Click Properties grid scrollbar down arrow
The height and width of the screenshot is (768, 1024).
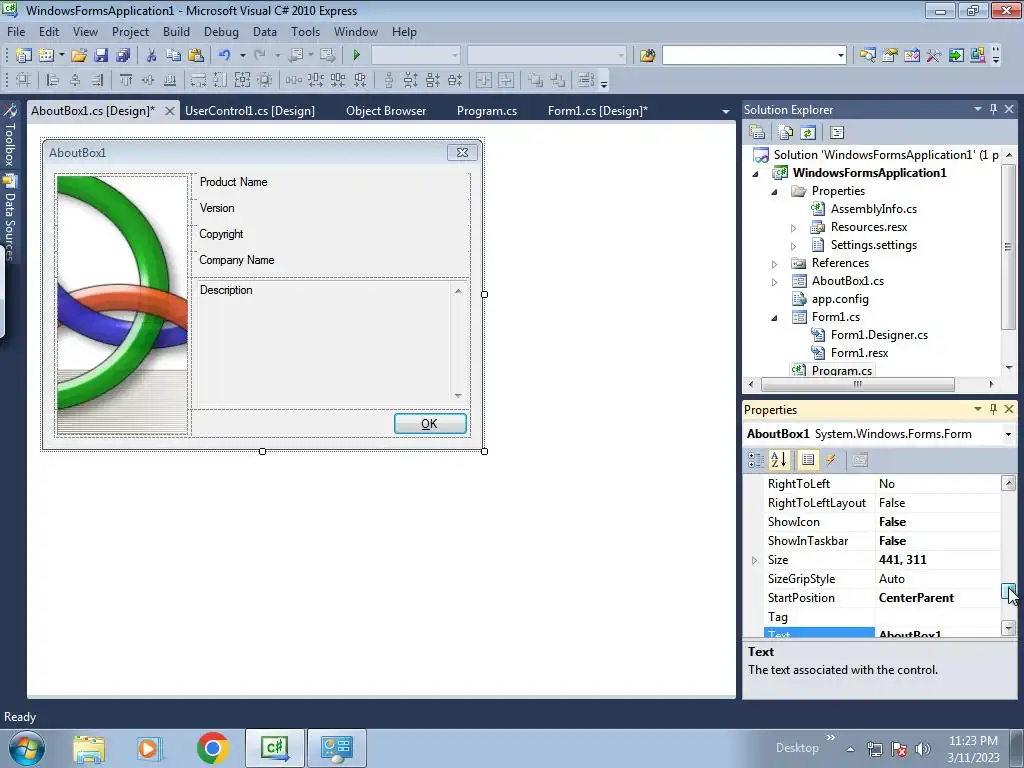point(1008,628)
